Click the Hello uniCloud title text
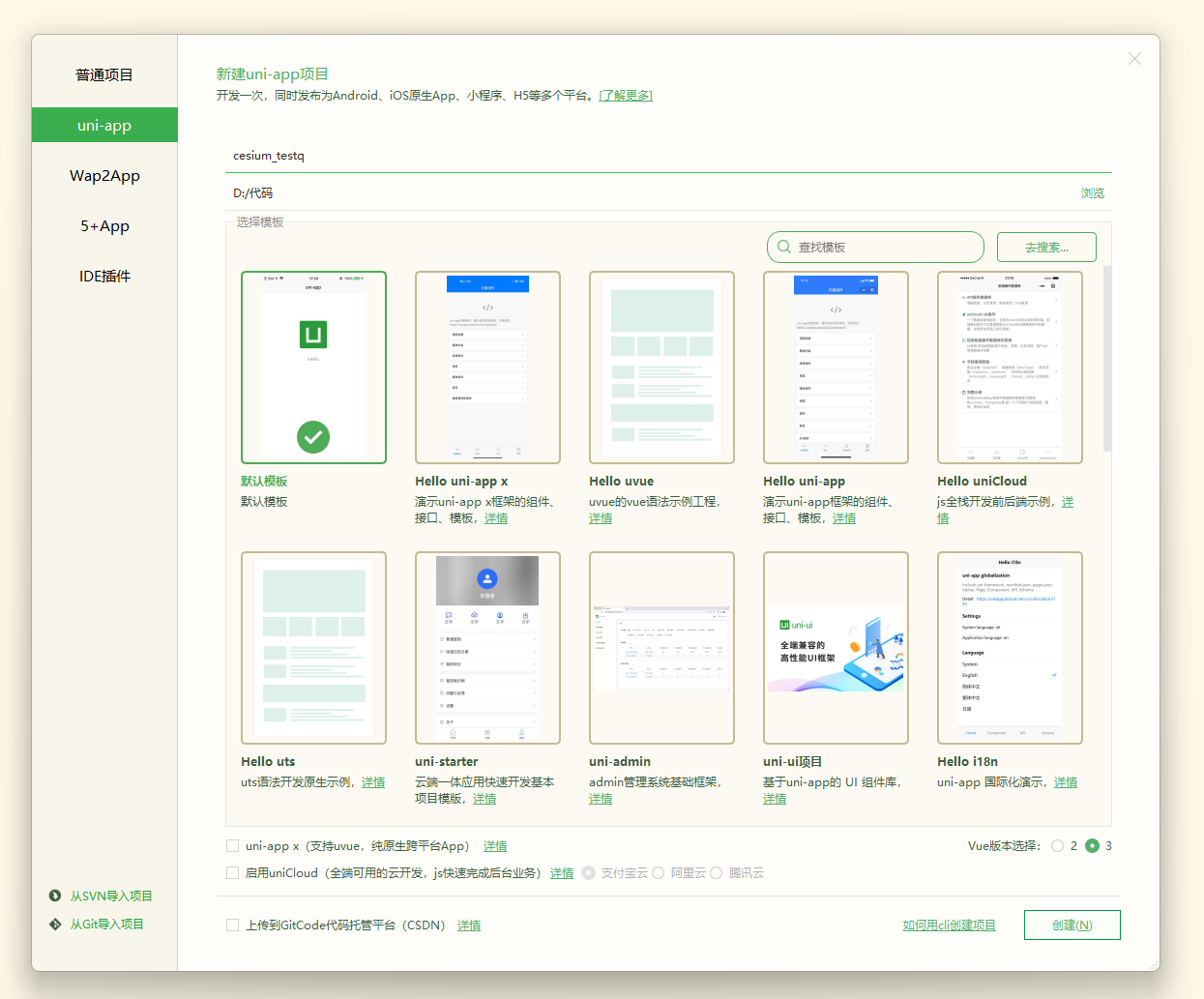 click(982, 481)
